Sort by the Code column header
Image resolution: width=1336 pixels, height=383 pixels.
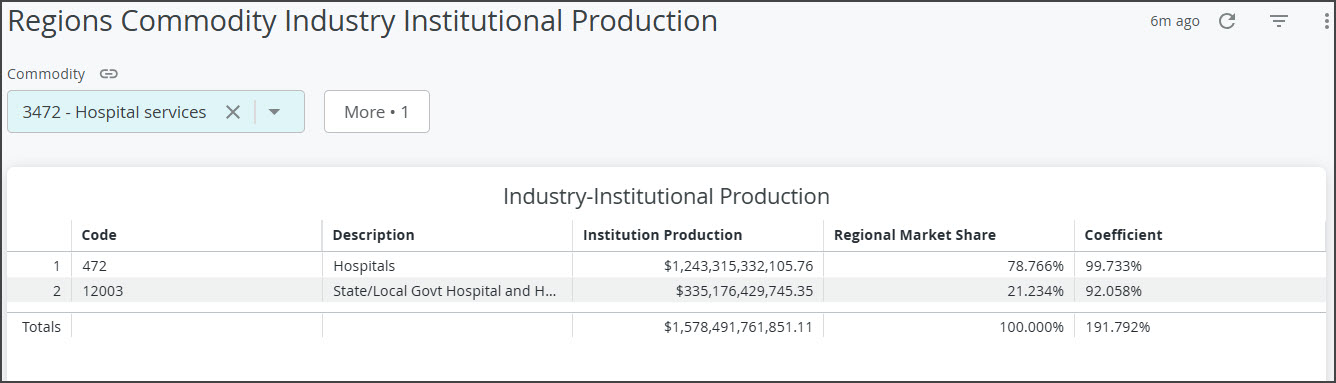pyautogui.click(x=99, y=235)
